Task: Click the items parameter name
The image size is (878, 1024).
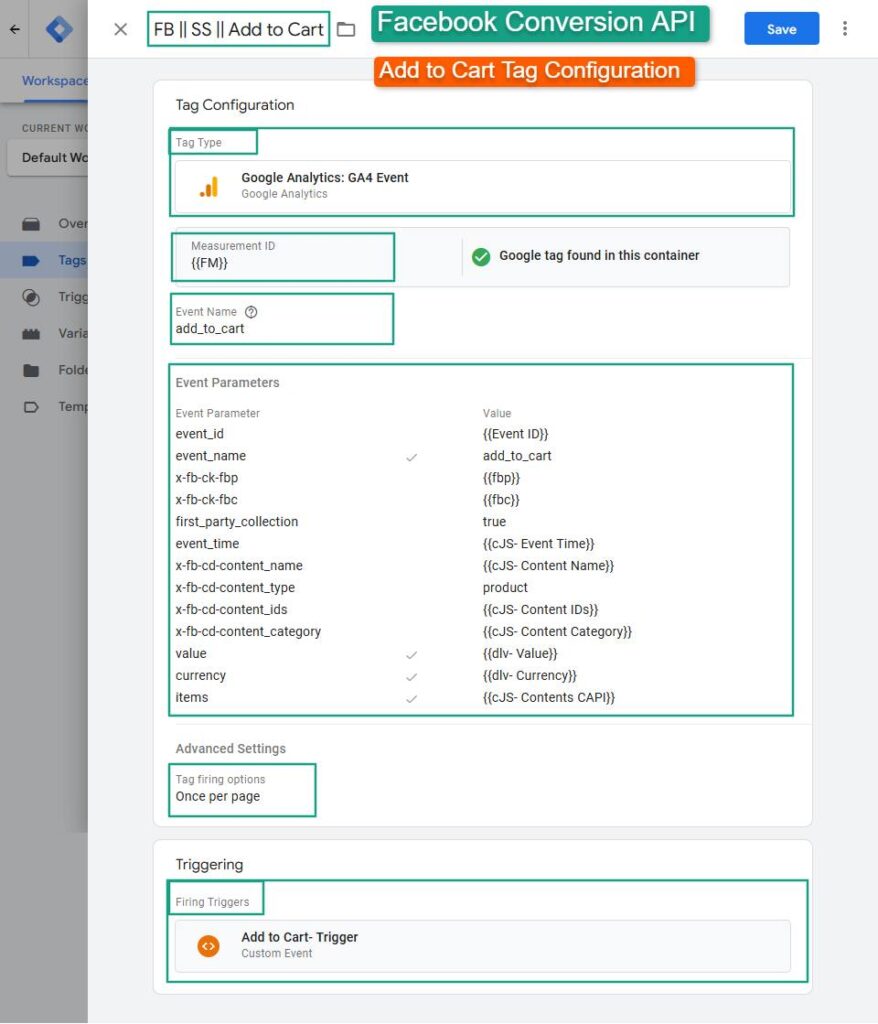Action: click(191, 697)
